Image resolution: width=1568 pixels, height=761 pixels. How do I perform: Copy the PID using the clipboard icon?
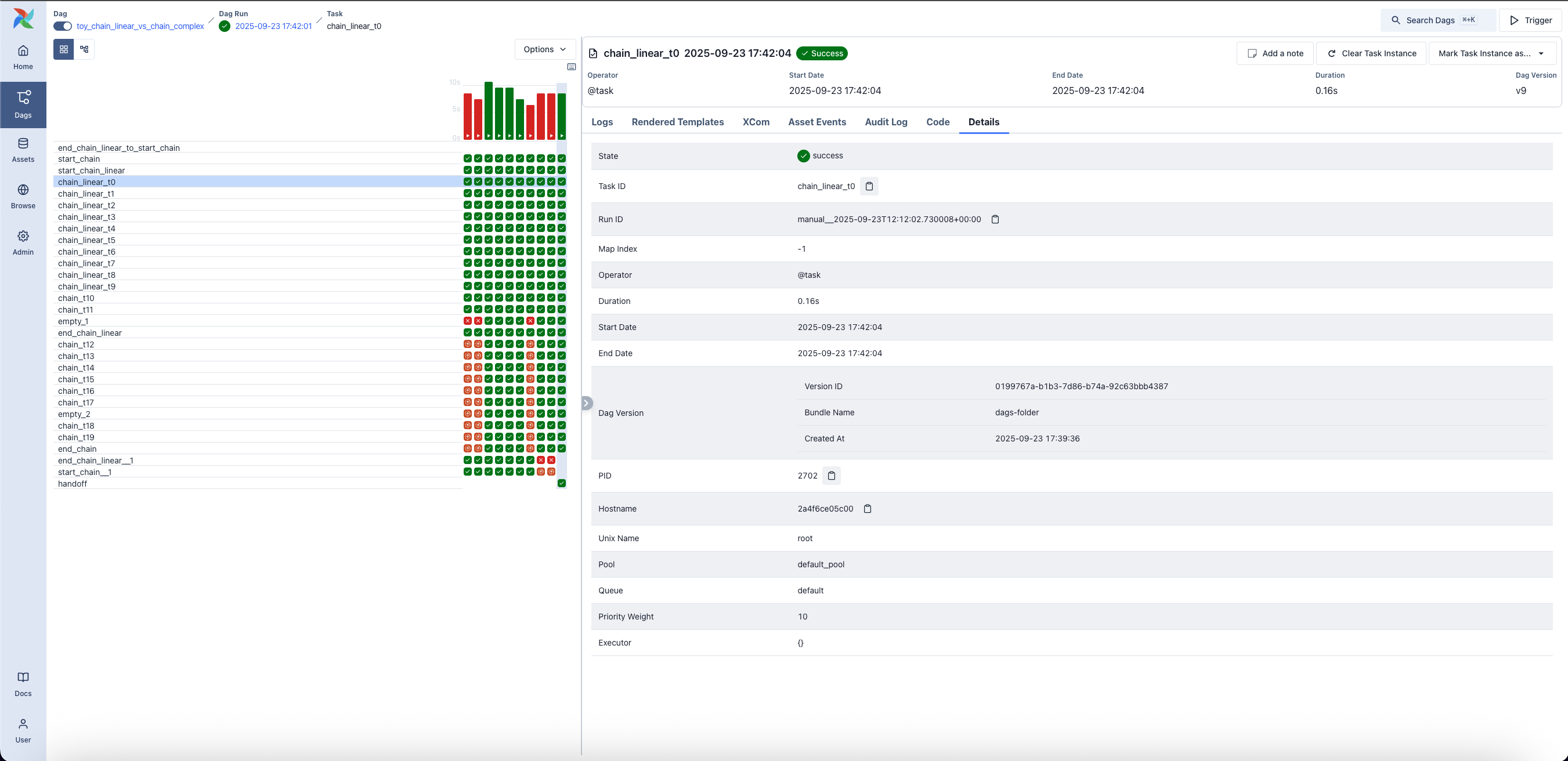click(832, 475)
